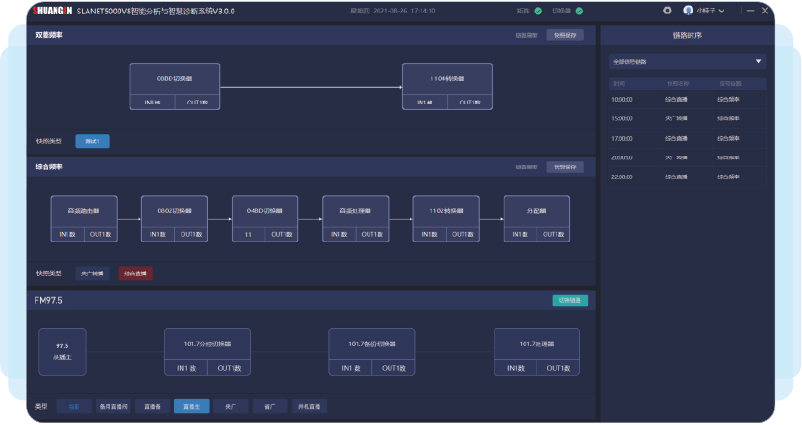The width and height of the screenshot is (802, 425).
Task: Switch to the 备用直播间 type tab
Action: pyautogui.click(x=112, y=407)
